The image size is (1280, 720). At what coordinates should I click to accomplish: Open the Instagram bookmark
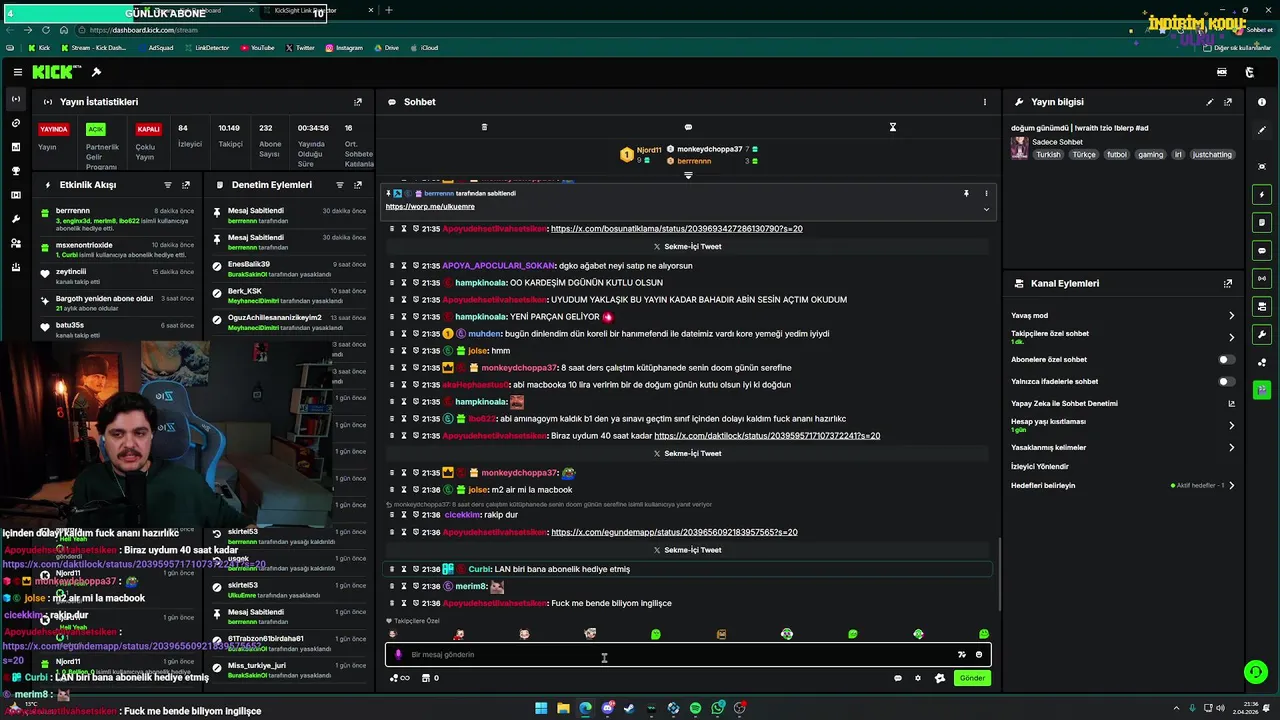[x=343, y=48]
